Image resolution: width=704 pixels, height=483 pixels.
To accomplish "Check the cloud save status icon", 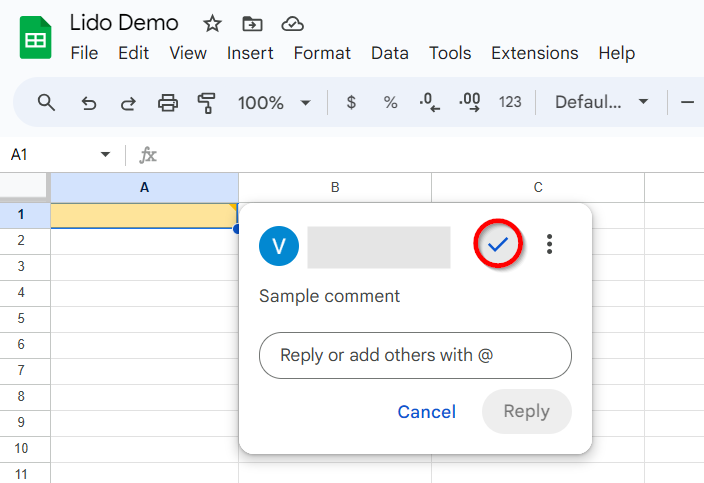I will [x=292, y=24].
